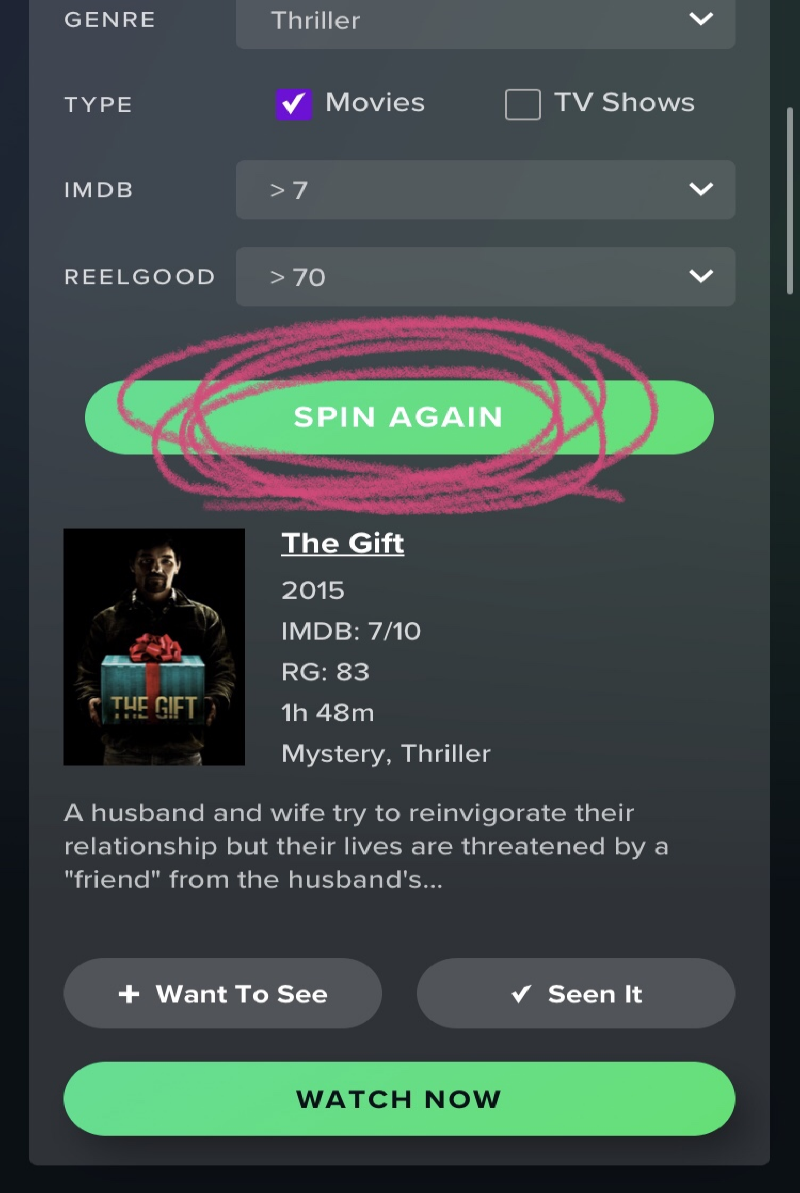This screenshot has height=1193, width=800.
Task: Click the truncated movie description text
Action: coord(366,846)
